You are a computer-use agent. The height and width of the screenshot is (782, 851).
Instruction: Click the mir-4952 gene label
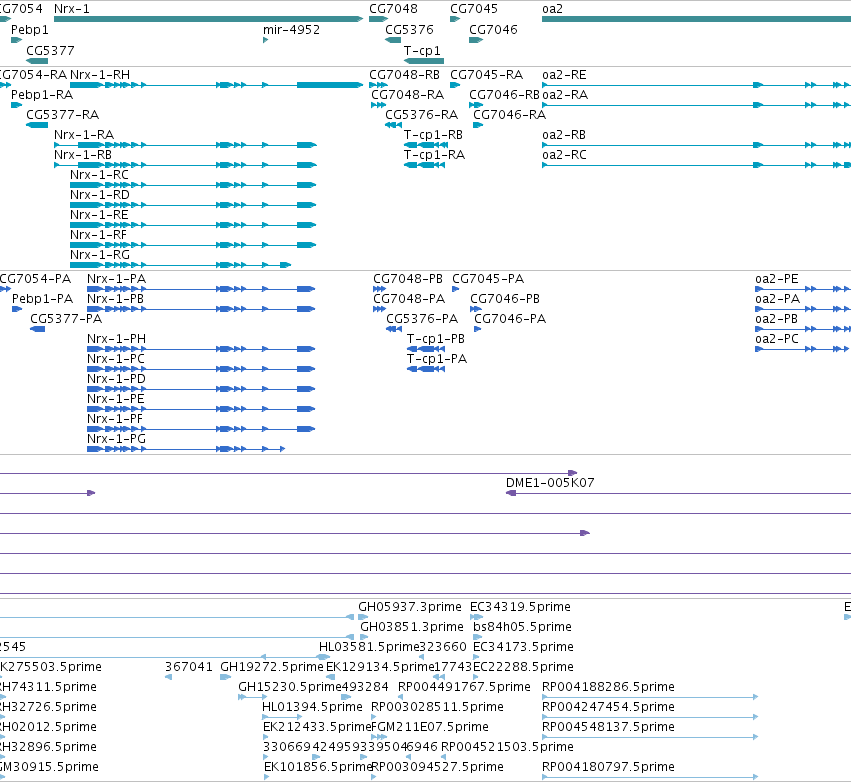coord(291,30)
